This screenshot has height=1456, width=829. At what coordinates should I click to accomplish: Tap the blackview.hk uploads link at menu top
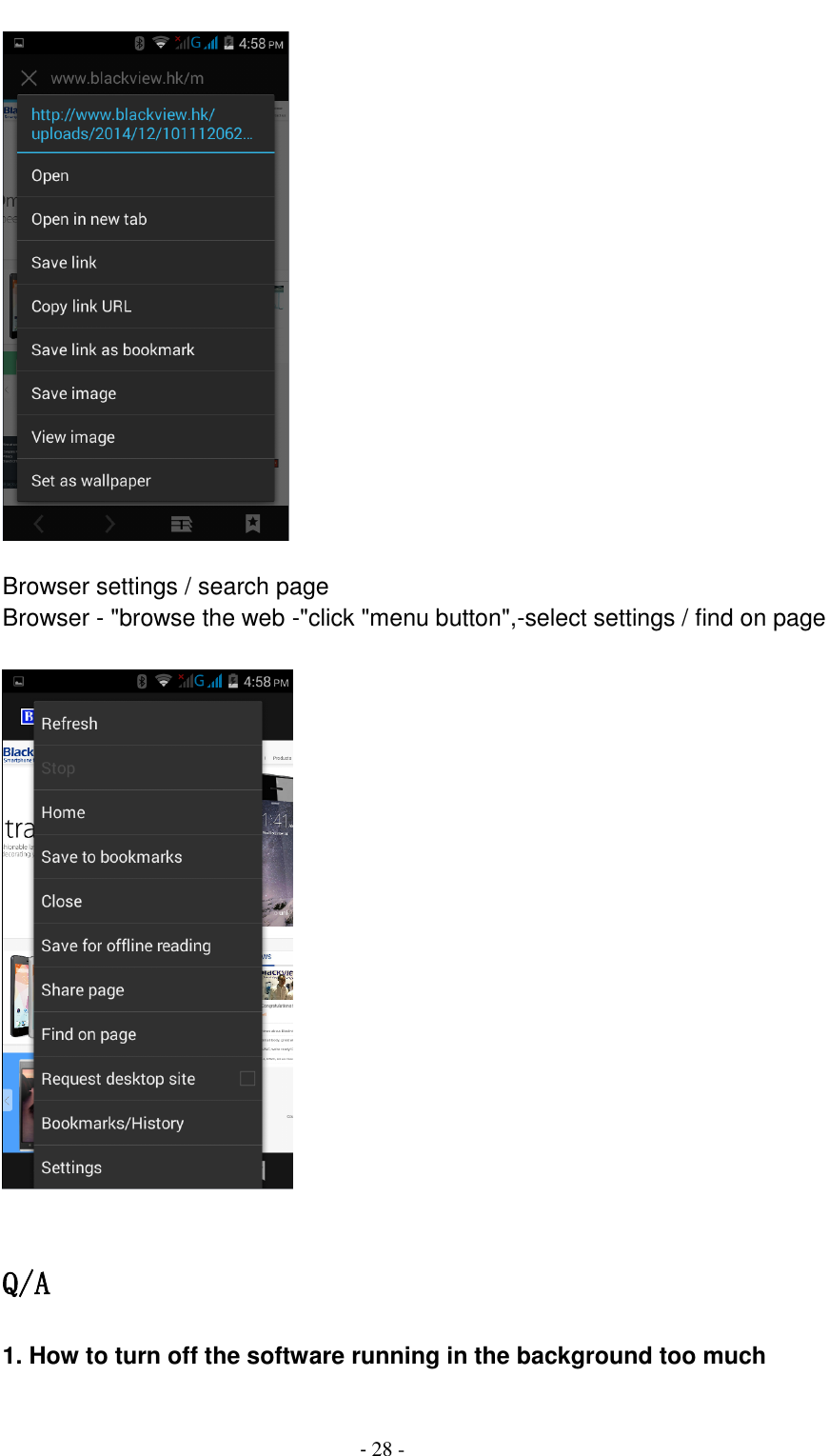(x=143, y=124)
